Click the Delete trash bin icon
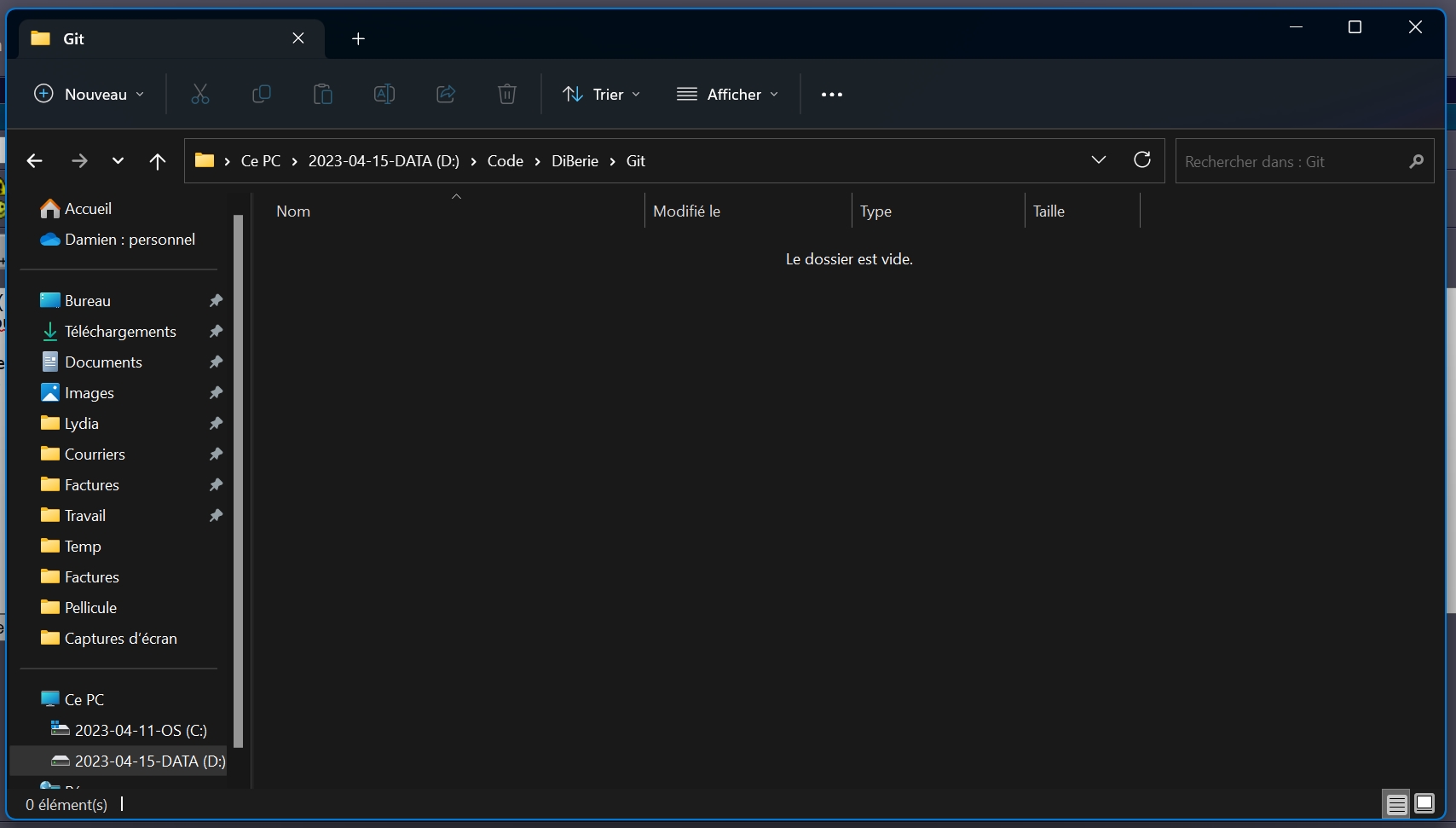Viewport: 1456px width, 828px height. tap(507, 94)
